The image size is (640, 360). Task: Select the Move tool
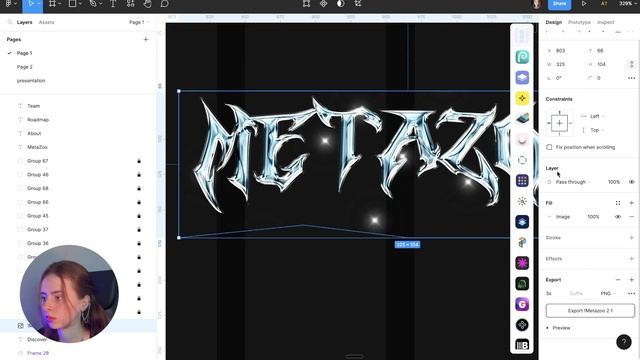[x=31, y=4]
